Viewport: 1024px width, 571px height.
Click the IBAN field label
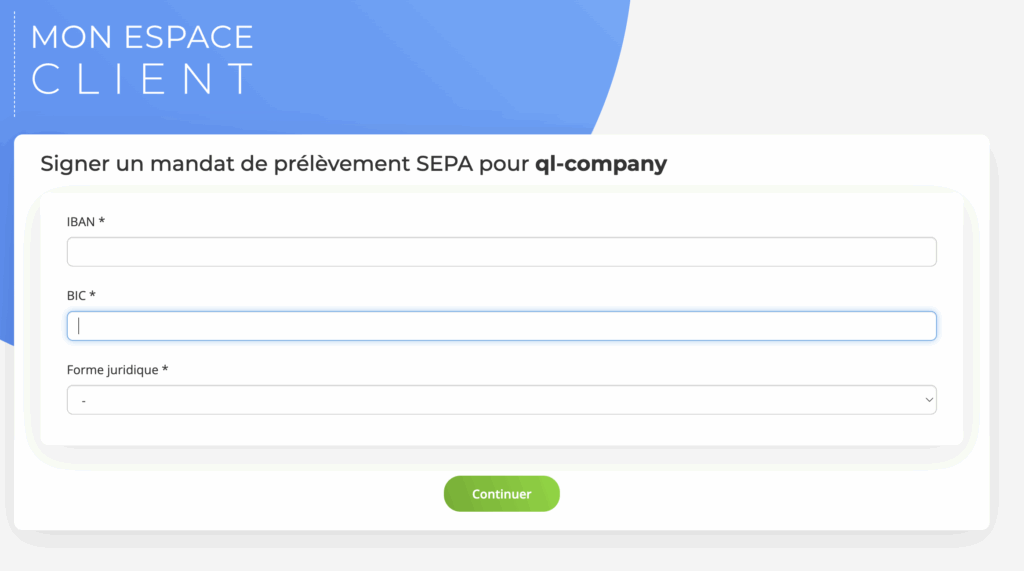point(81,221)
